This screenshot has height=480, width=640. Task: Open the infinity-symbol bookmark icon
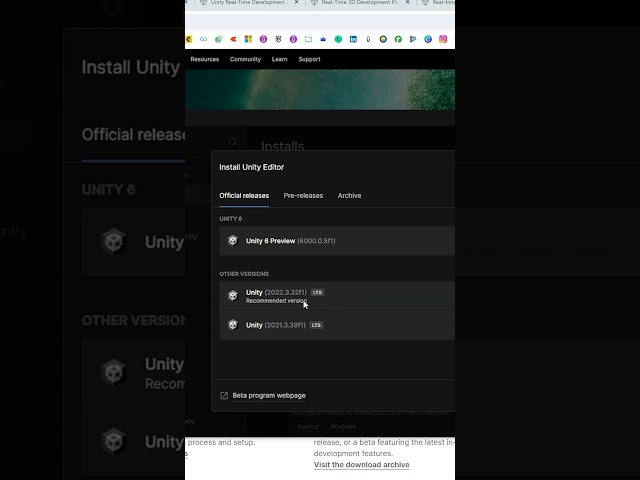(x=203, y=39)
